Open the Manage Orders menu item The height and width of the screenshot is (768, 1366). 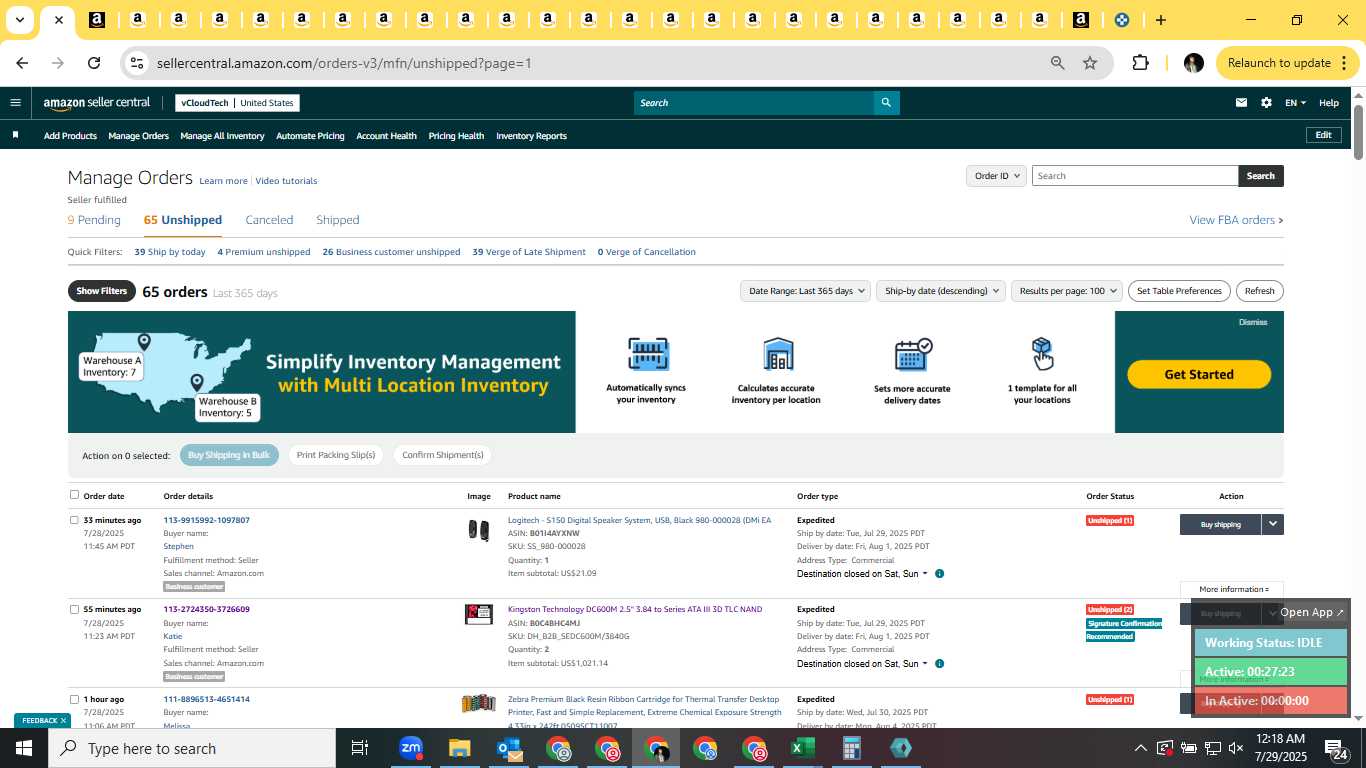(x=138, y=136)
